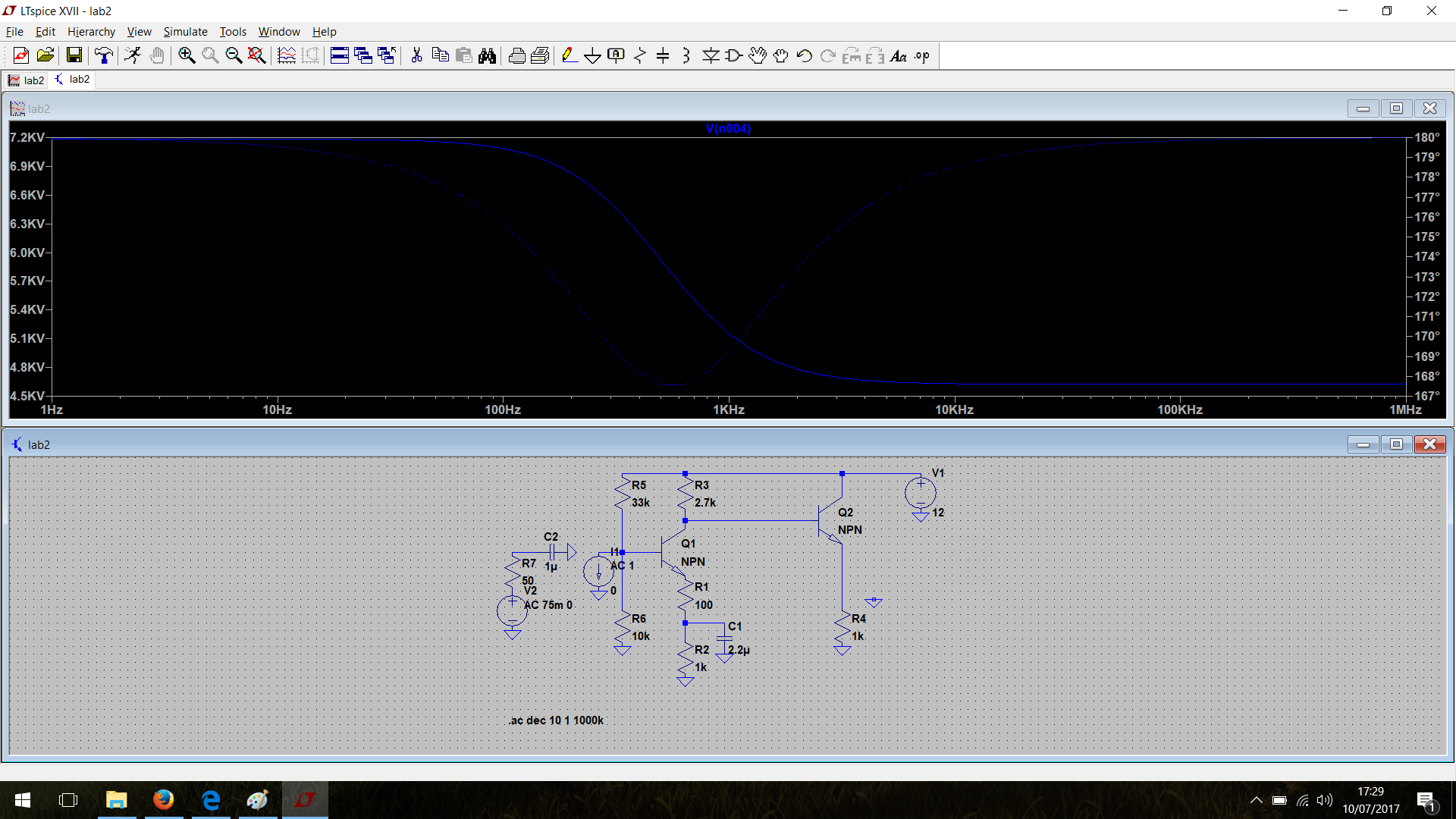The width and height of the screenshot is (1456, 819).
Task: Select the Place Diode tool
Action: [x=711, y=55]
